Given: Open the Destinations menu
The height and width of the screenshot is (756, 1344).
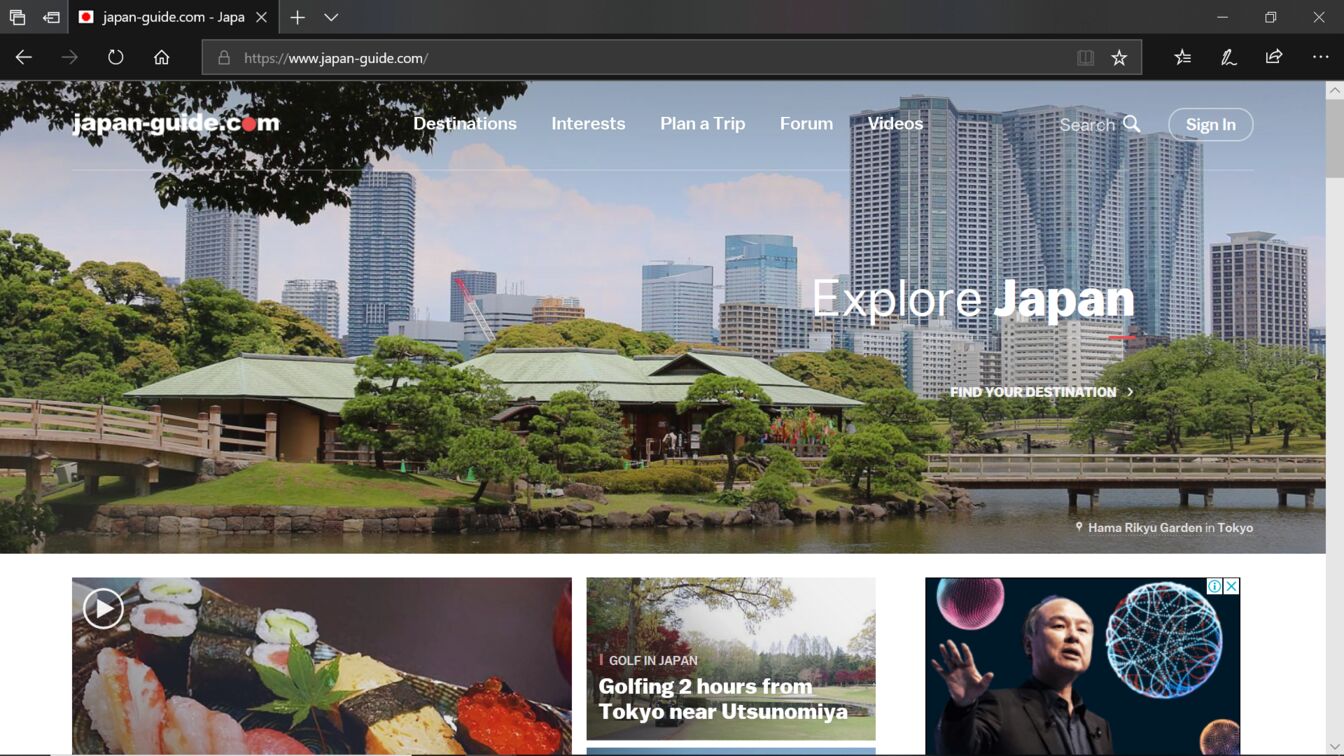Looking at the screenshot, I should pyautogui.click(x=465, y=124).
